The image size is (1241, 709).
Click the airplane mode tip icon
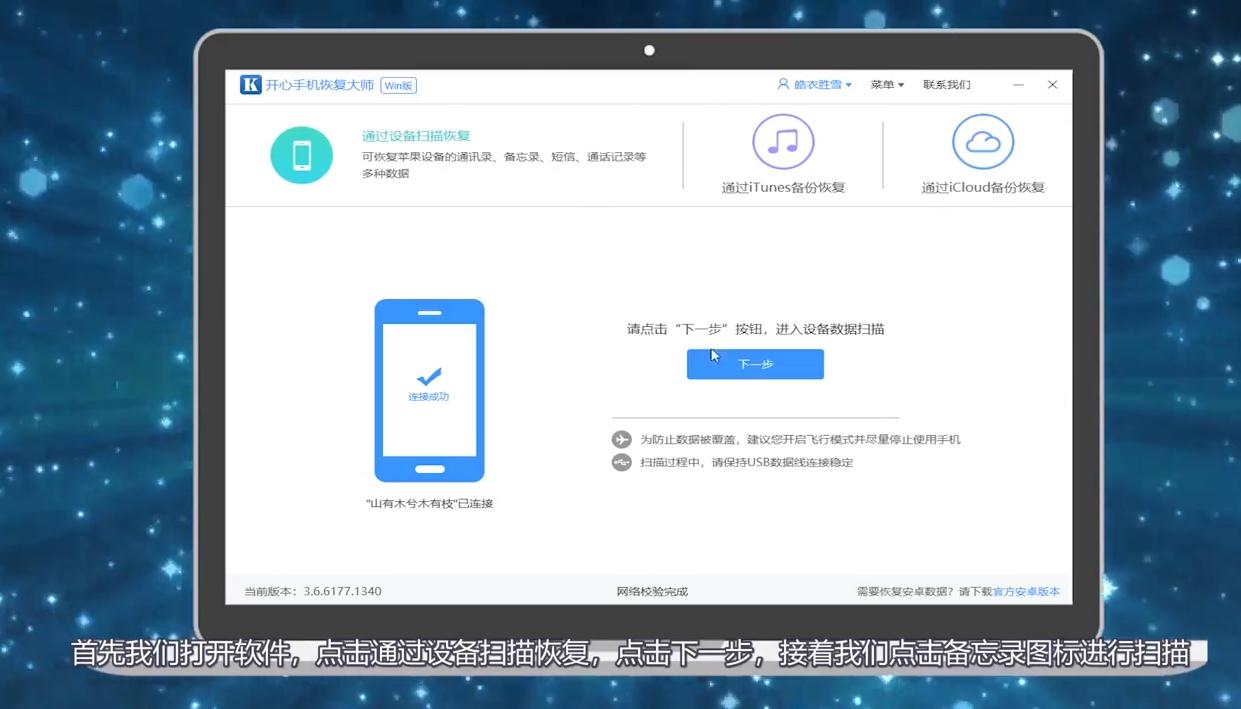pos(622,440)
